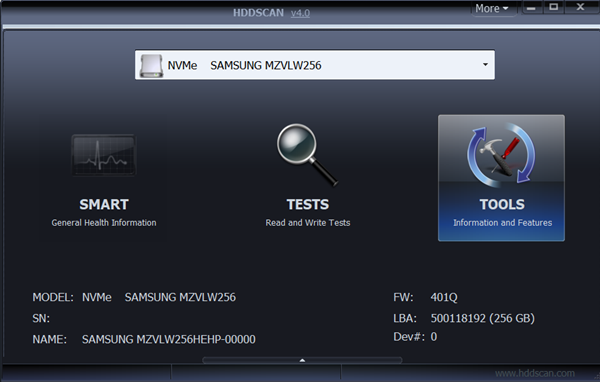The height and width of the screenshot is (382, 600).
Task: Close the HDDScan window
Action: tap(580, 7)
